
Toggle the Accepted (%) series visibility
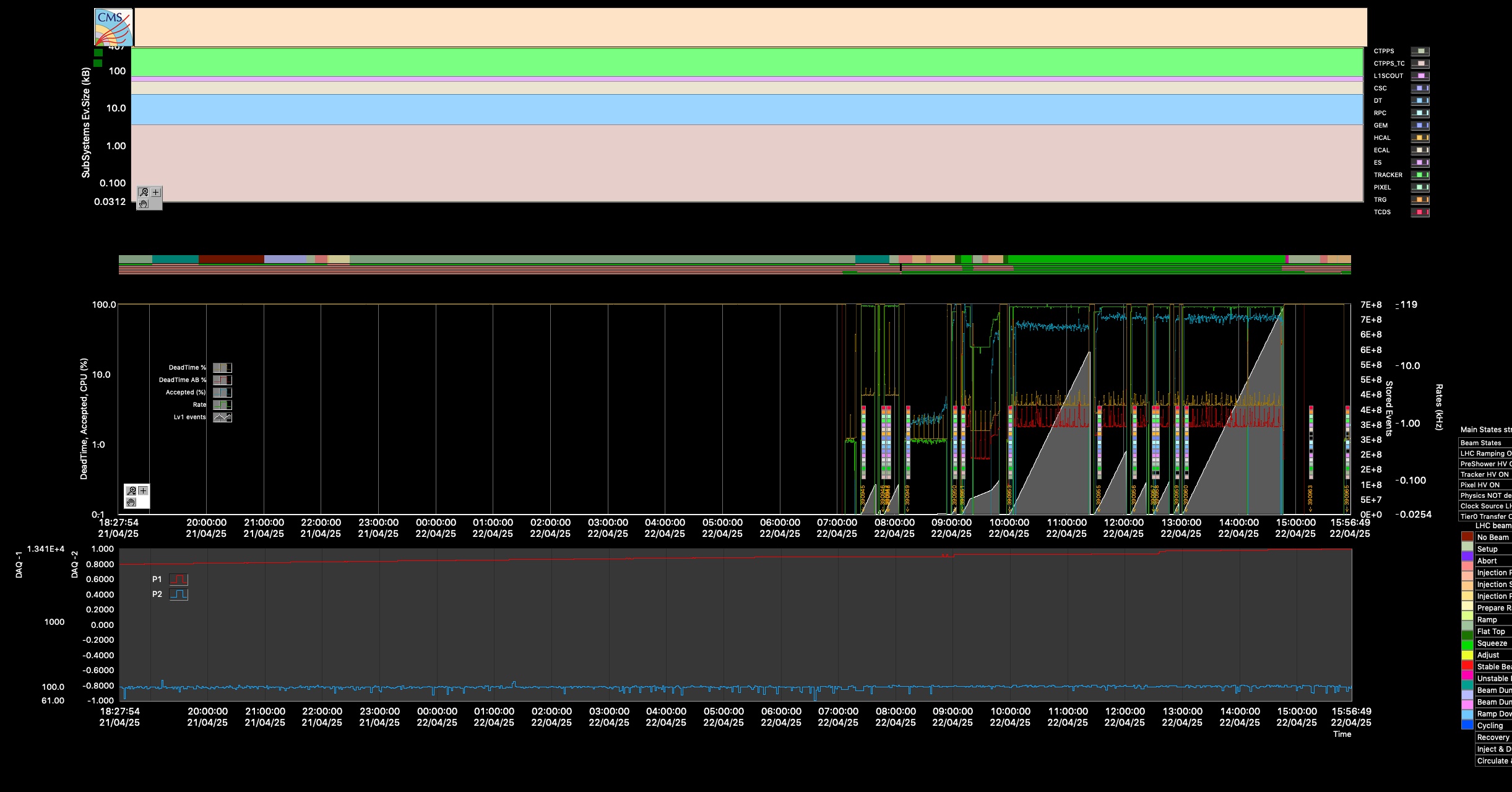(222, 393)
